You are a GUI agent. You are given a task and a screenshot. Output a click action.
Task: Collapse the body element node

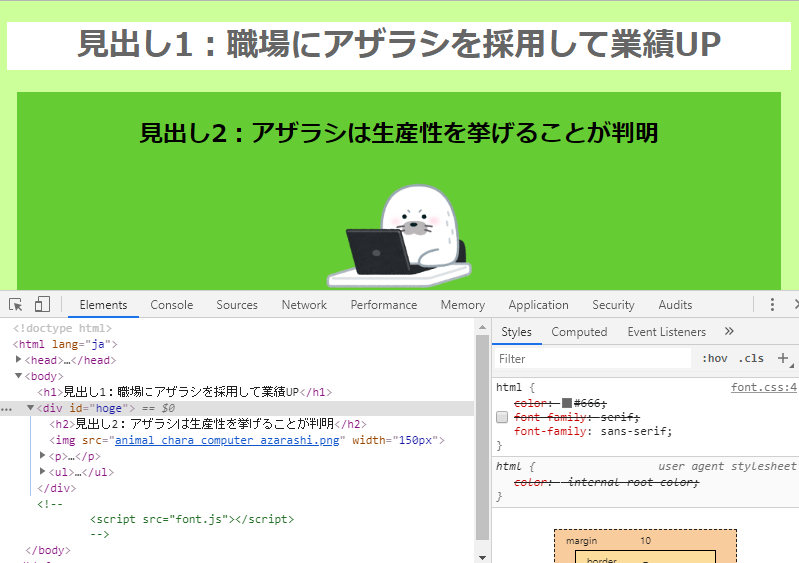[19, 376]
